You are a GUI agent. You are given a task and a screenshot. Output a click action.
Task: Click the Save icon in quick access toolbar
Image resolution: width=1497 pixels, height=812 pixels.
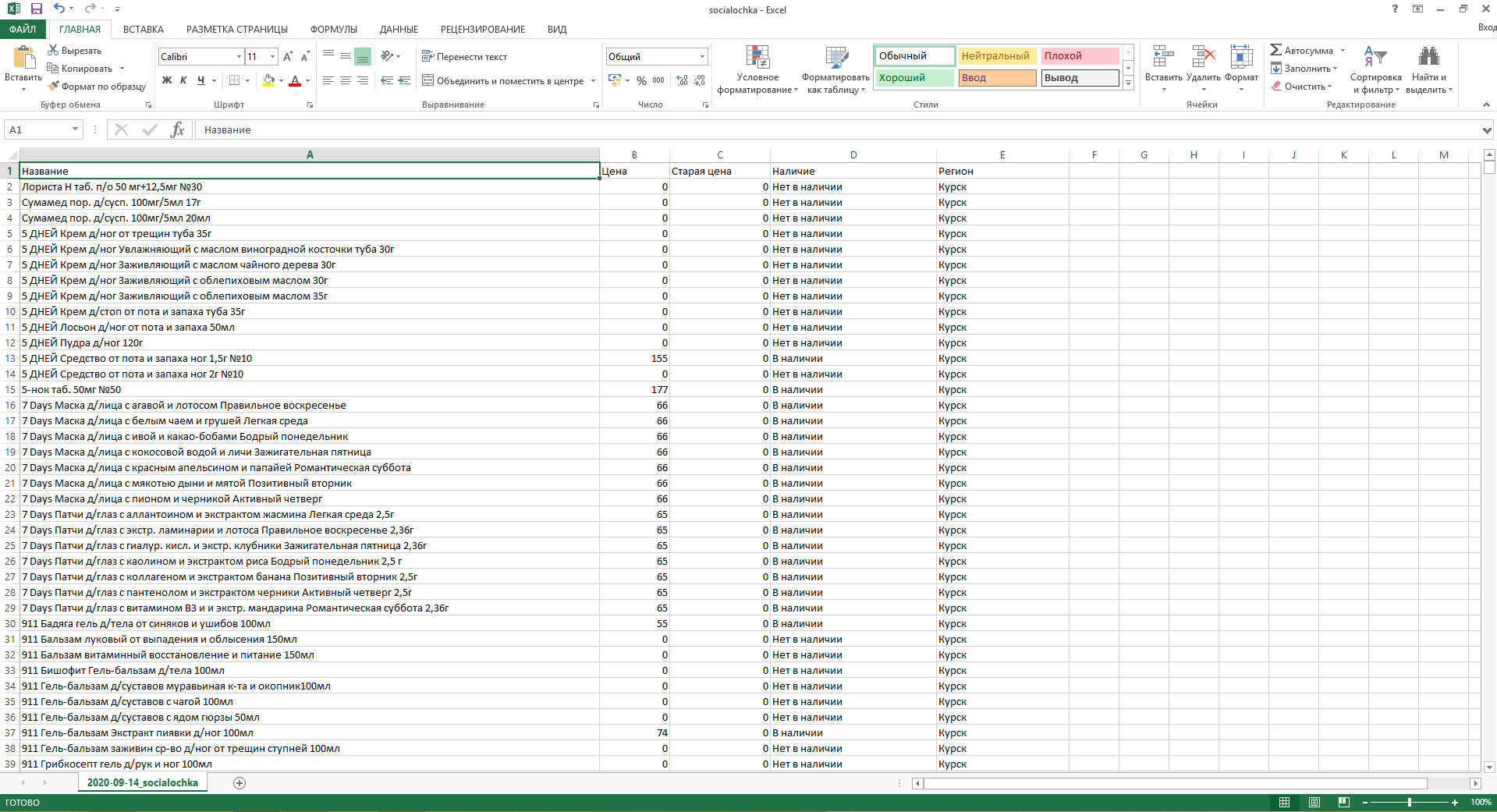click(x=37, y=9)
